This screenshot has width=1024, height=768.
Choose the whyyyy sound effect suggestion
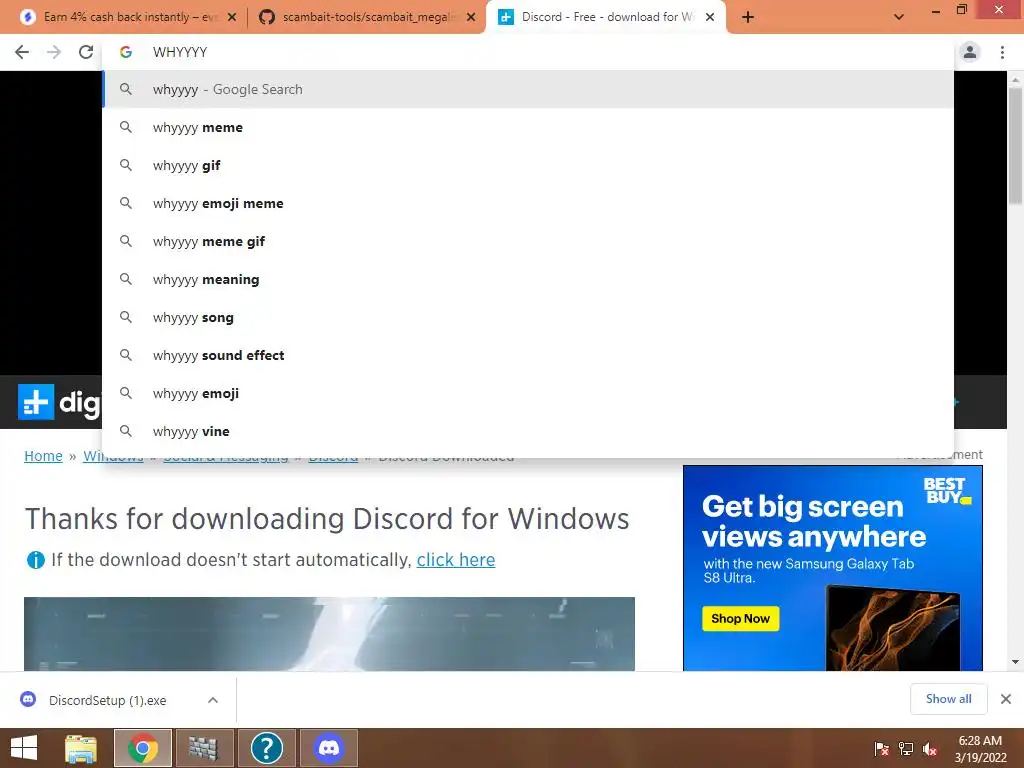pyautogui.click(x=528, y=355)
